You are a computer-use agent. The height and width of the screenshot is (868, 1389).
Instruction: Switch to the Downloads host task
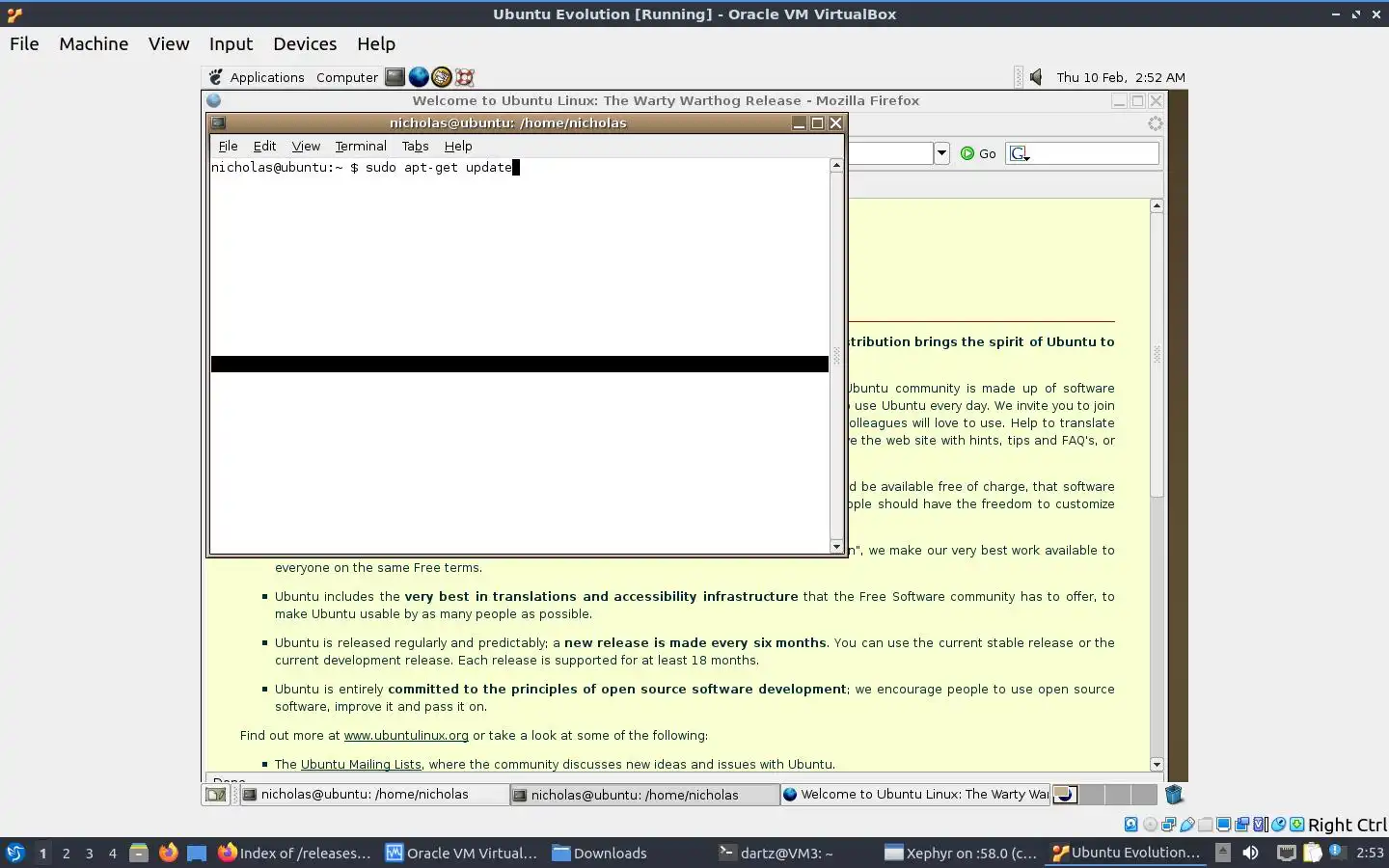(x=600, y=853)
